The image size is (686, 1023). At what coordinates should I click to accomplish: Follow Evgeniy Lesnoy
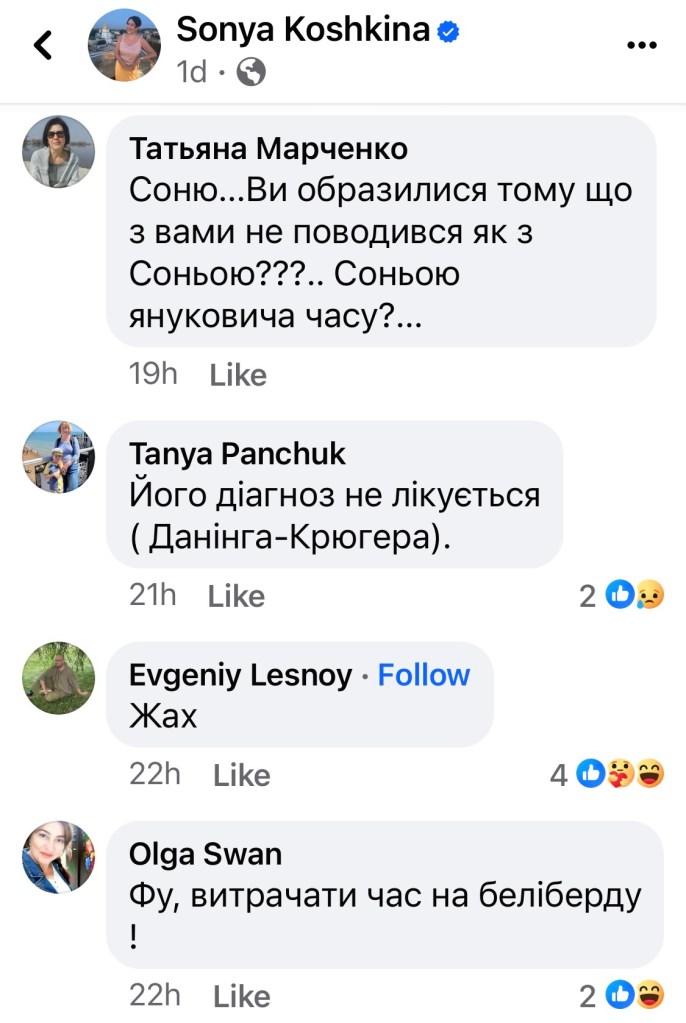[x=424, y=675]
